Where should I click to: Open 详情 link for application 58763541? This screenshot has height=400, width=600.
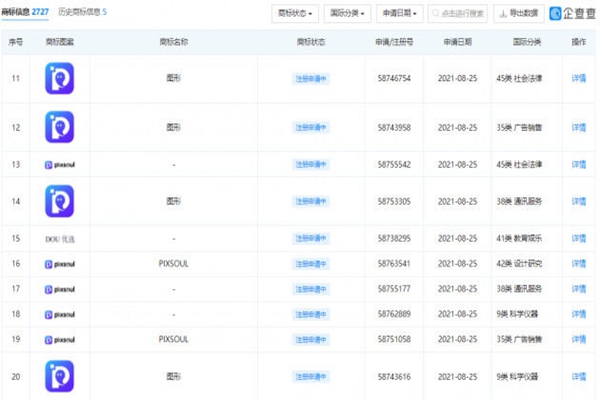click(x=578, y=264)
